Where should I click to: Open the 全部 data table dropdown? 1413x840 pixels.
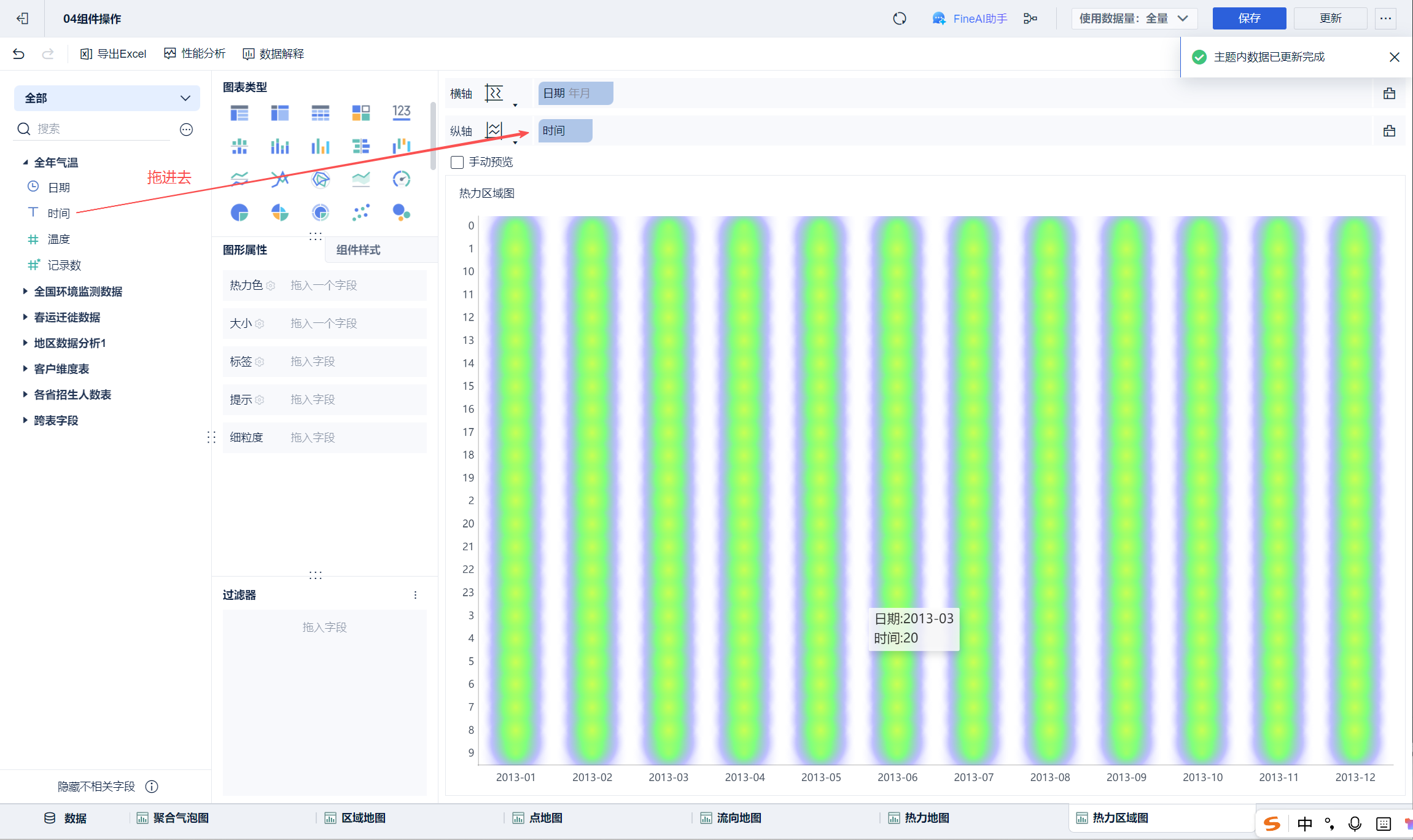point(107,98)
